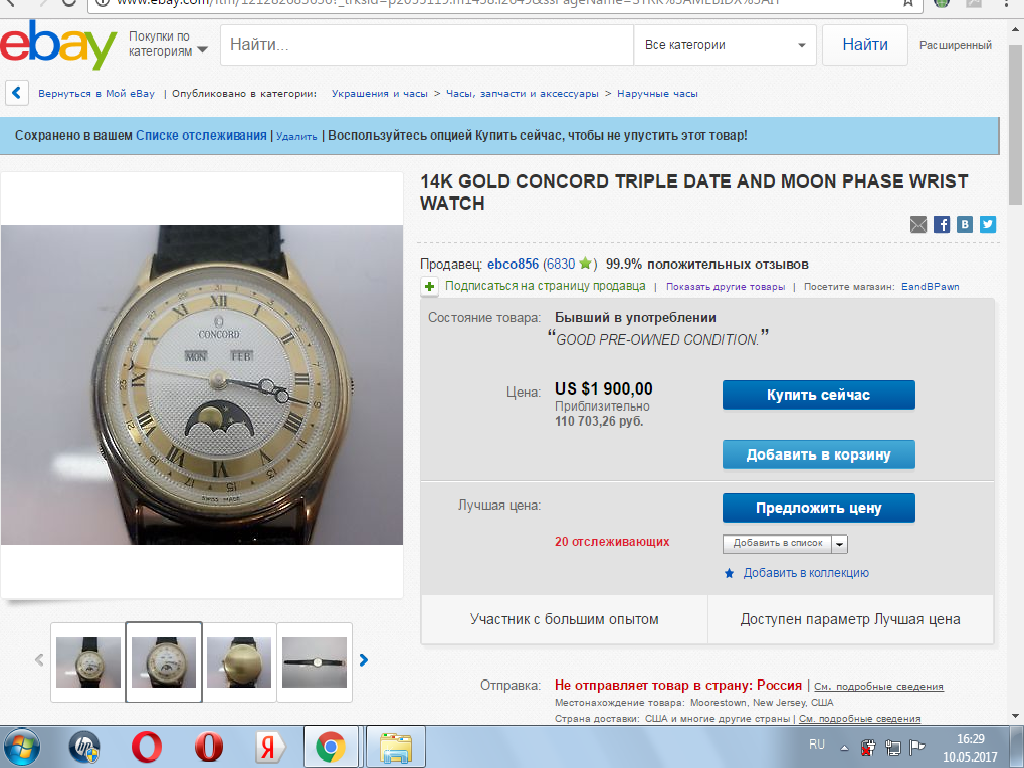Image resolution: width=1024 pixels, height=768 pixels.
Task: Open the 'Украшения и часы' breadcrumb category
Action: [x=379, y=93]
